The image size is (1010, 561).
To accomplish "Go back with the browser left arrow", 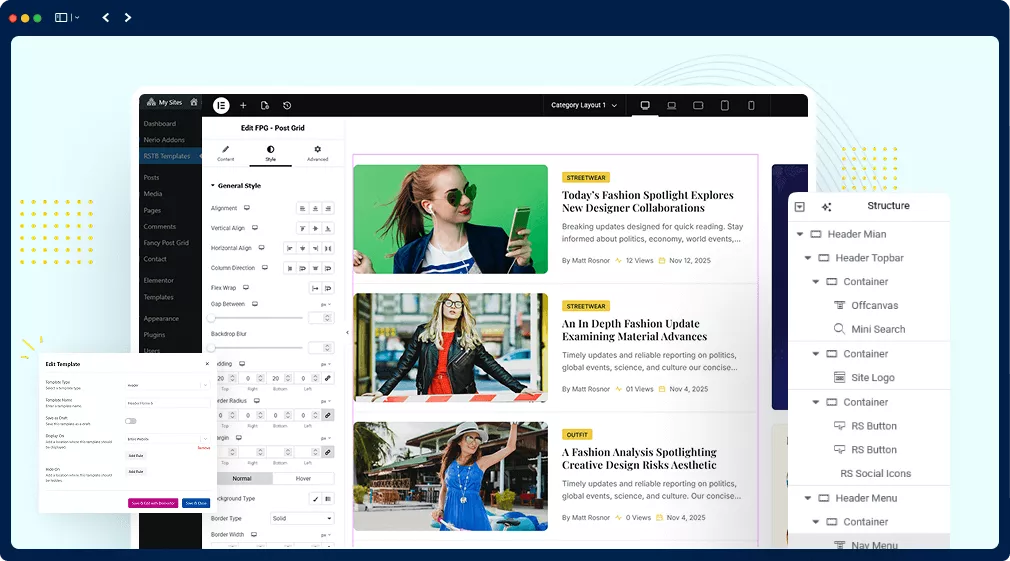I will tap(106, 17).
